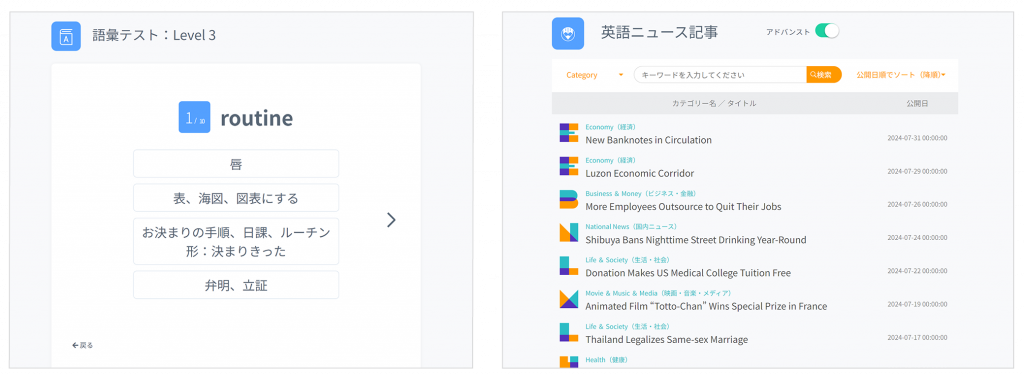Click the 英語ニュース記事 heading

point(660,32)
